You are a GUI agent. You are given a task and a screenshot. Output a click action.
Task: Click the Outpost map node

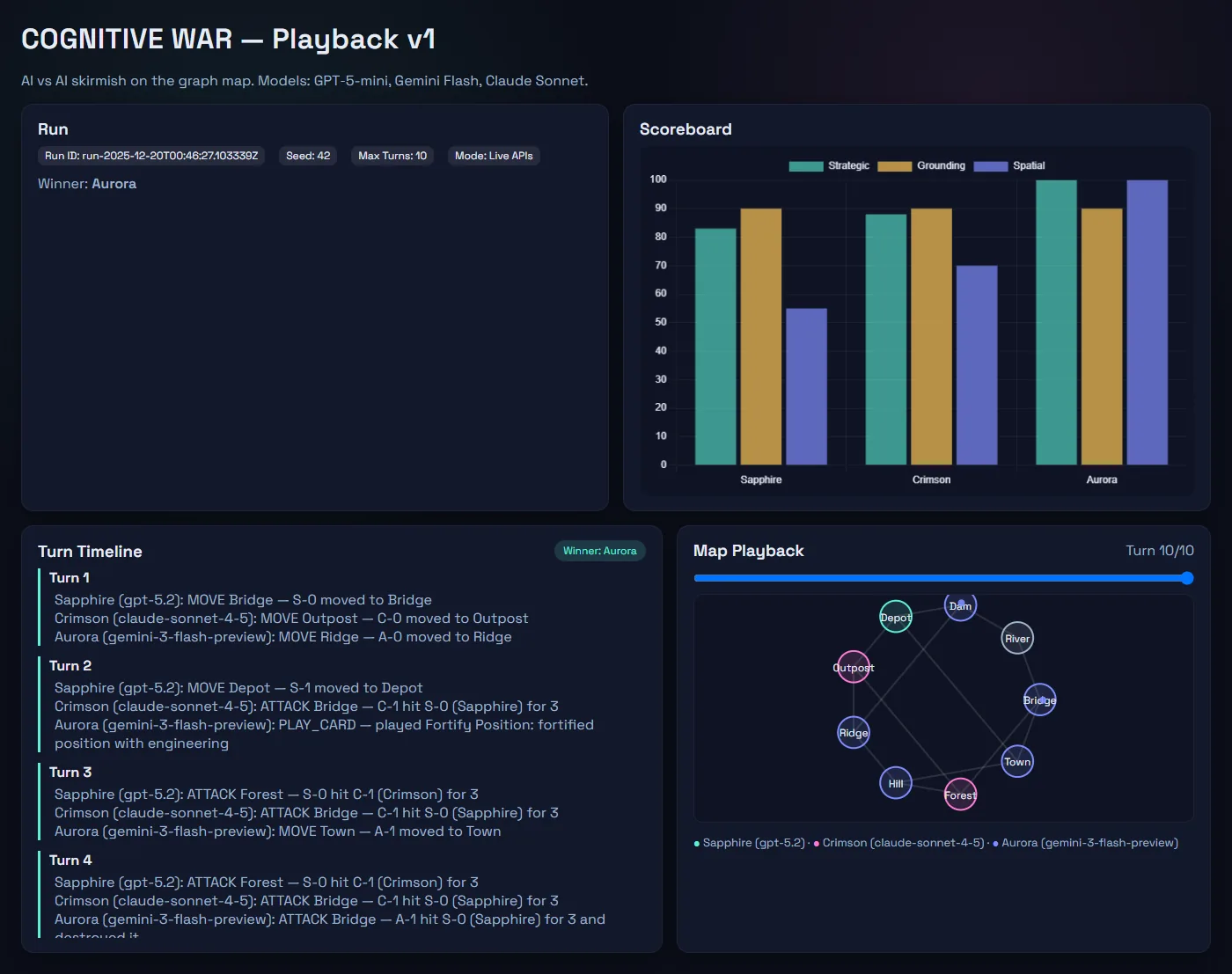pos(854,668)
